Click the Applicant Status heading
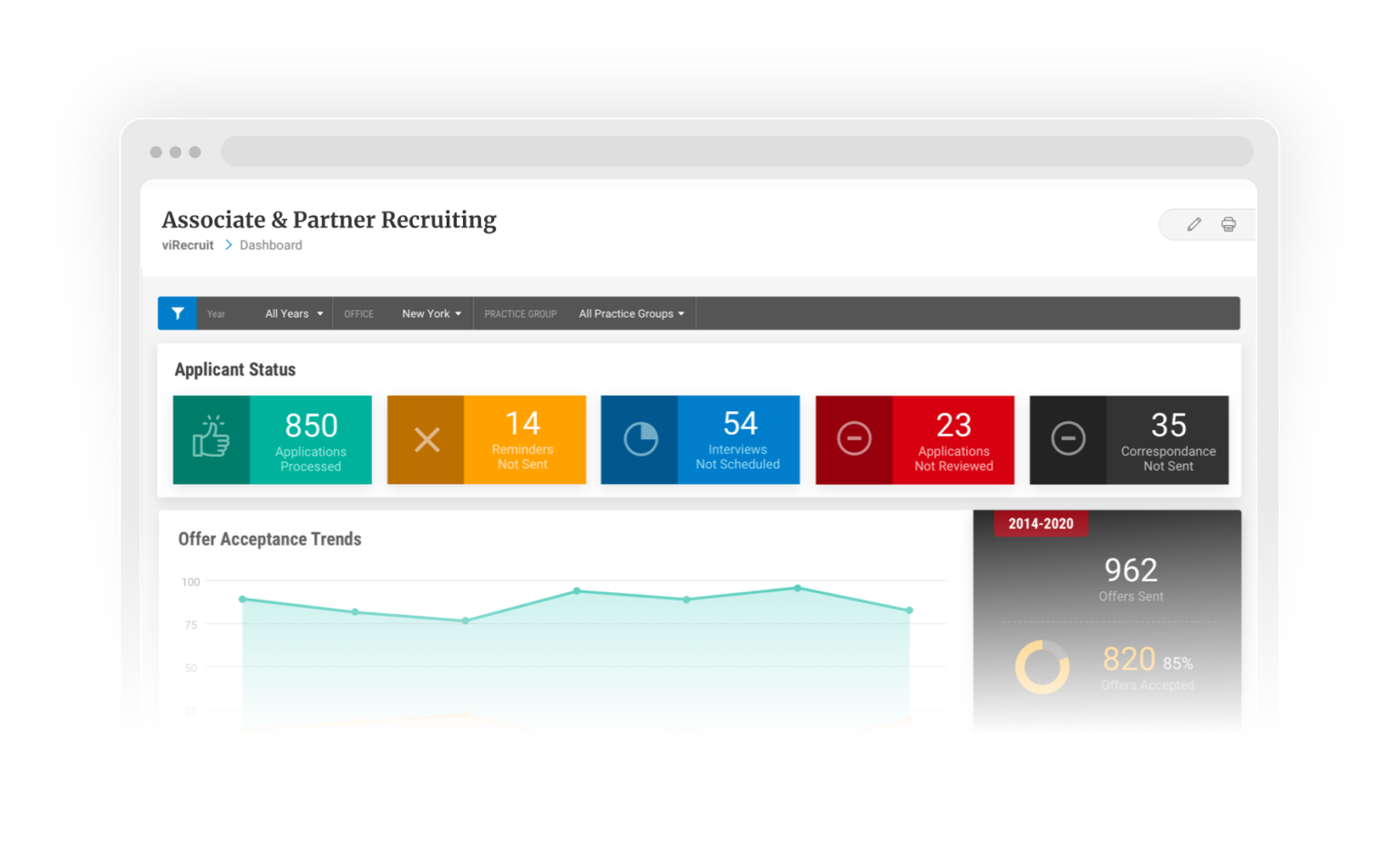1400x863 pixels. point(235,369)
